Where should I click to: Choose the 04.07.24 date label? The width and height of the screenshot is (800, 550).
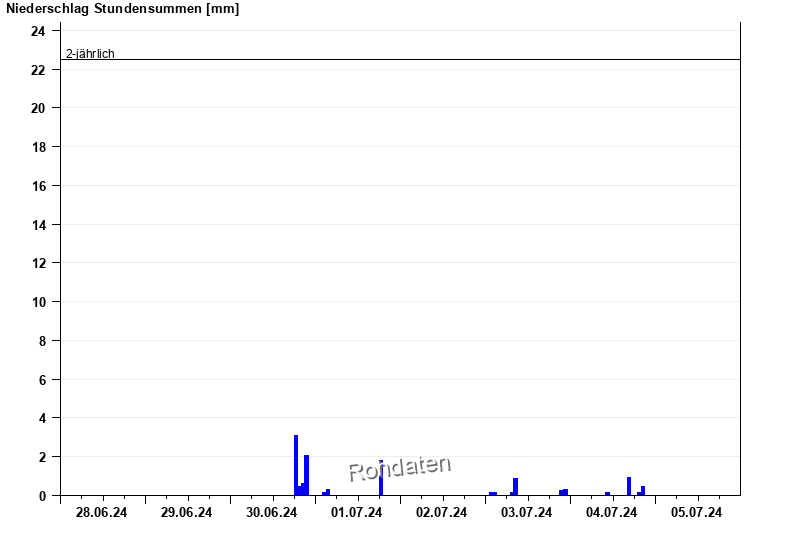[x=612, y=513]
